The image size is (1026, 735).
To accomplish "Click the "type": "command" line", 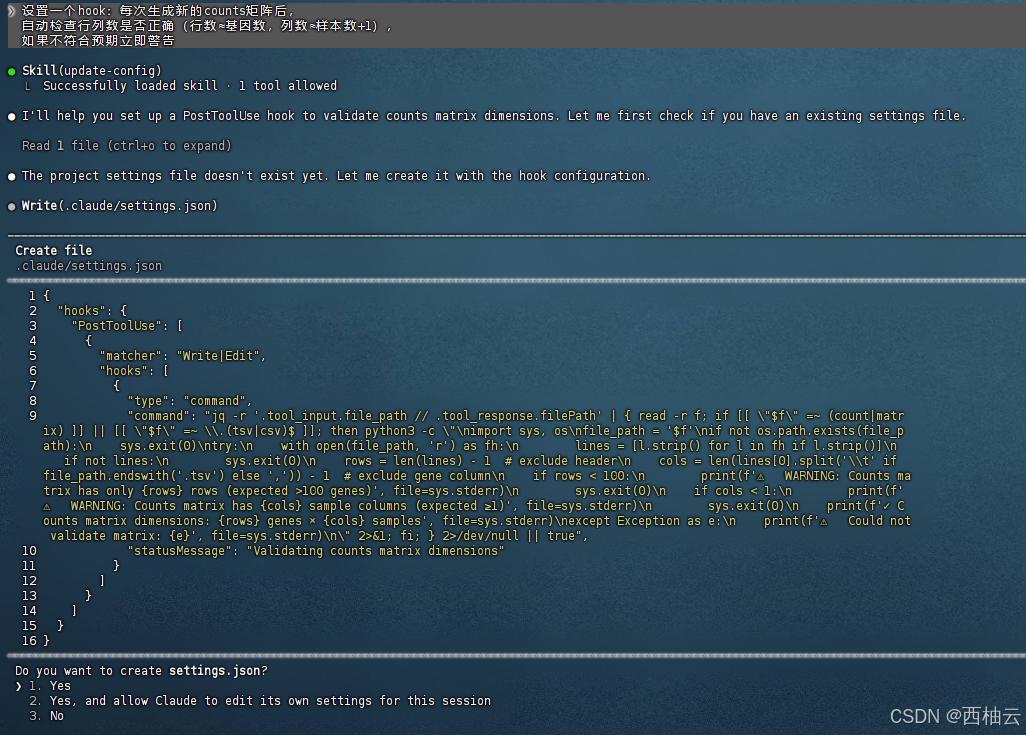I will click(x=190, y=401).
